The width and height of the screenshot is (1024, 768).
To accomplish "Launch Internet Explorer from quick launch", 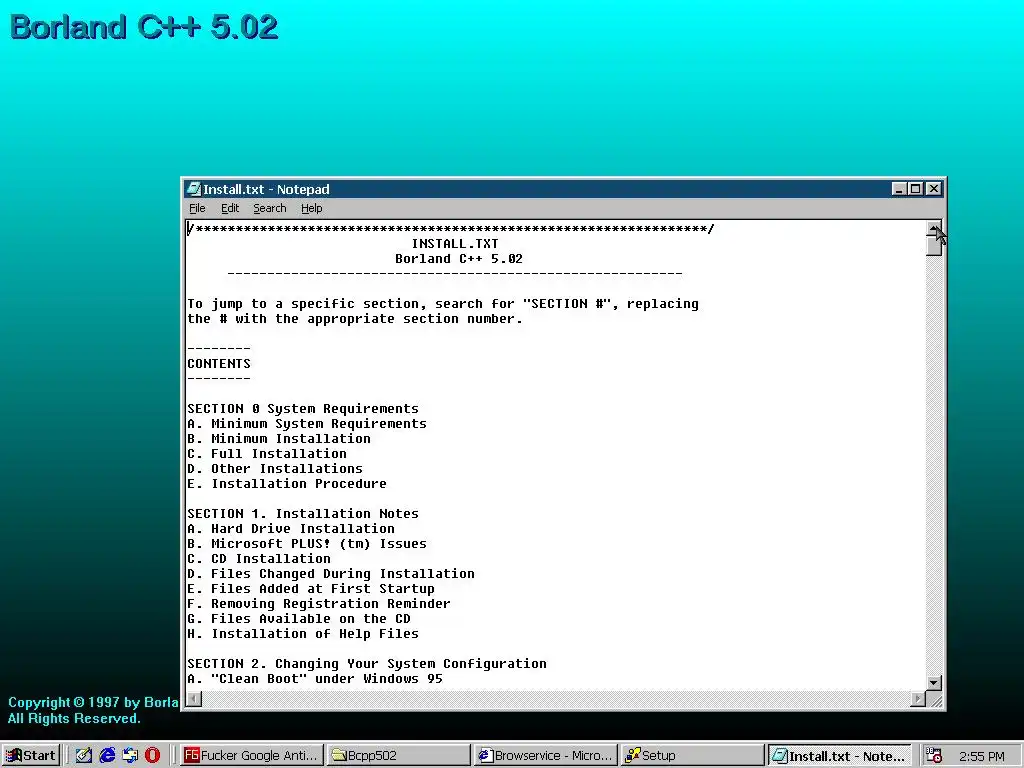I will tap(107, 756).
